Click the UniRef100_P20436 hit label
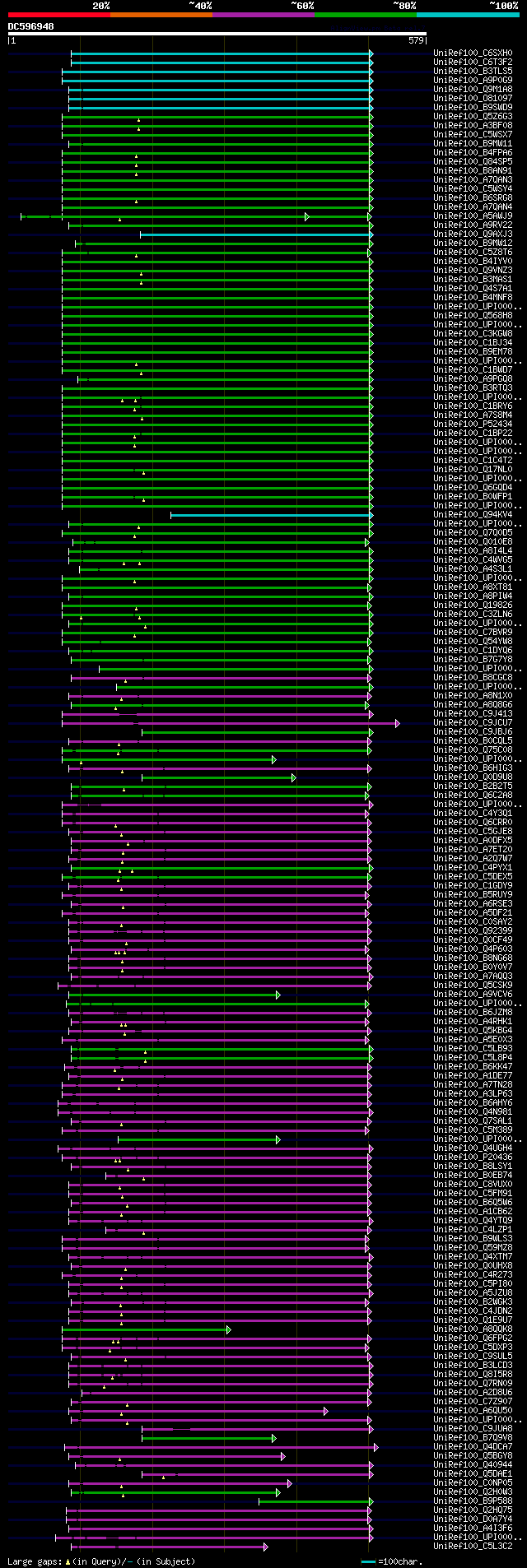The width and height of the screenshot is (527, 1568). click(x=473, y=1157)
